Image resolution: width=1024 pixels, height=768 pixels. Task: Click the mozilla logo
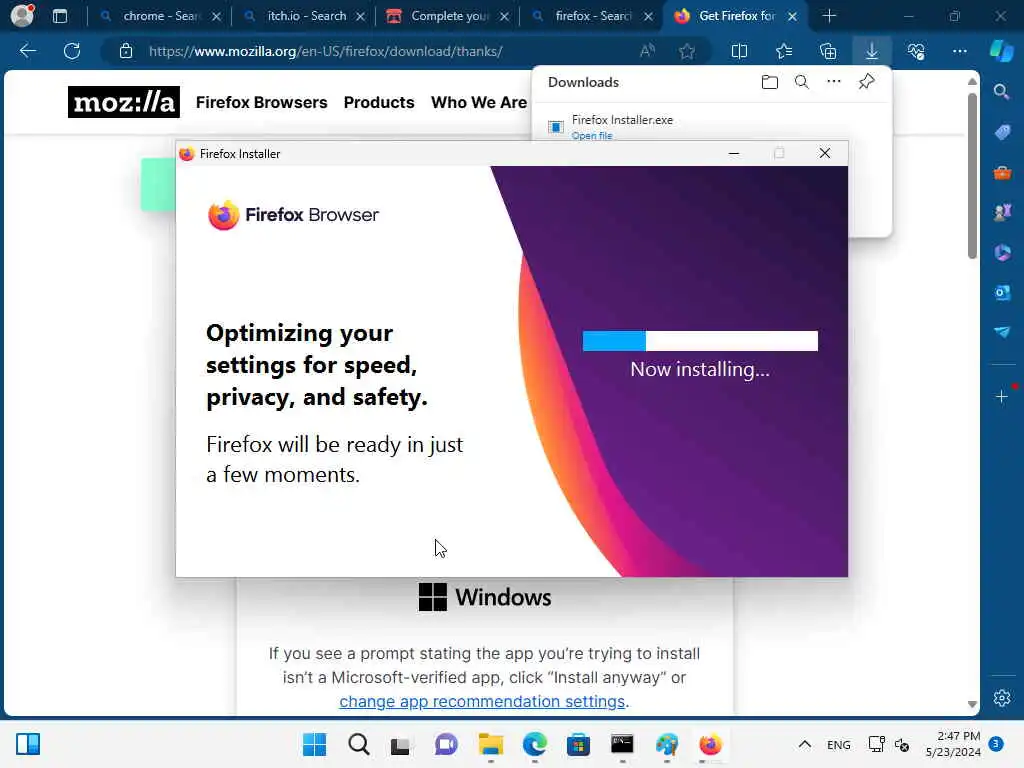coord(123,102)
